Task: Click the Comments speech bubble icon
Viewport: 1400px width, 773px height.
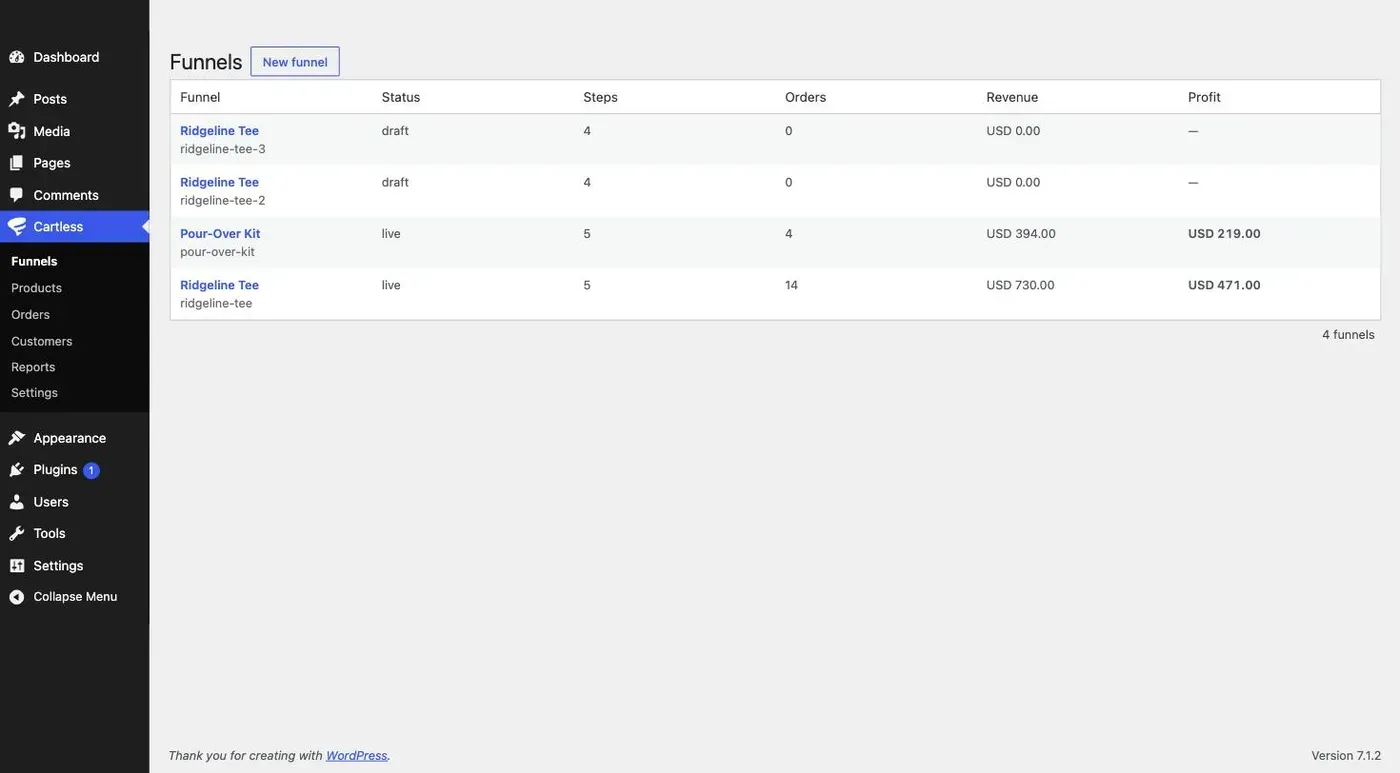Action: (17, 195)
